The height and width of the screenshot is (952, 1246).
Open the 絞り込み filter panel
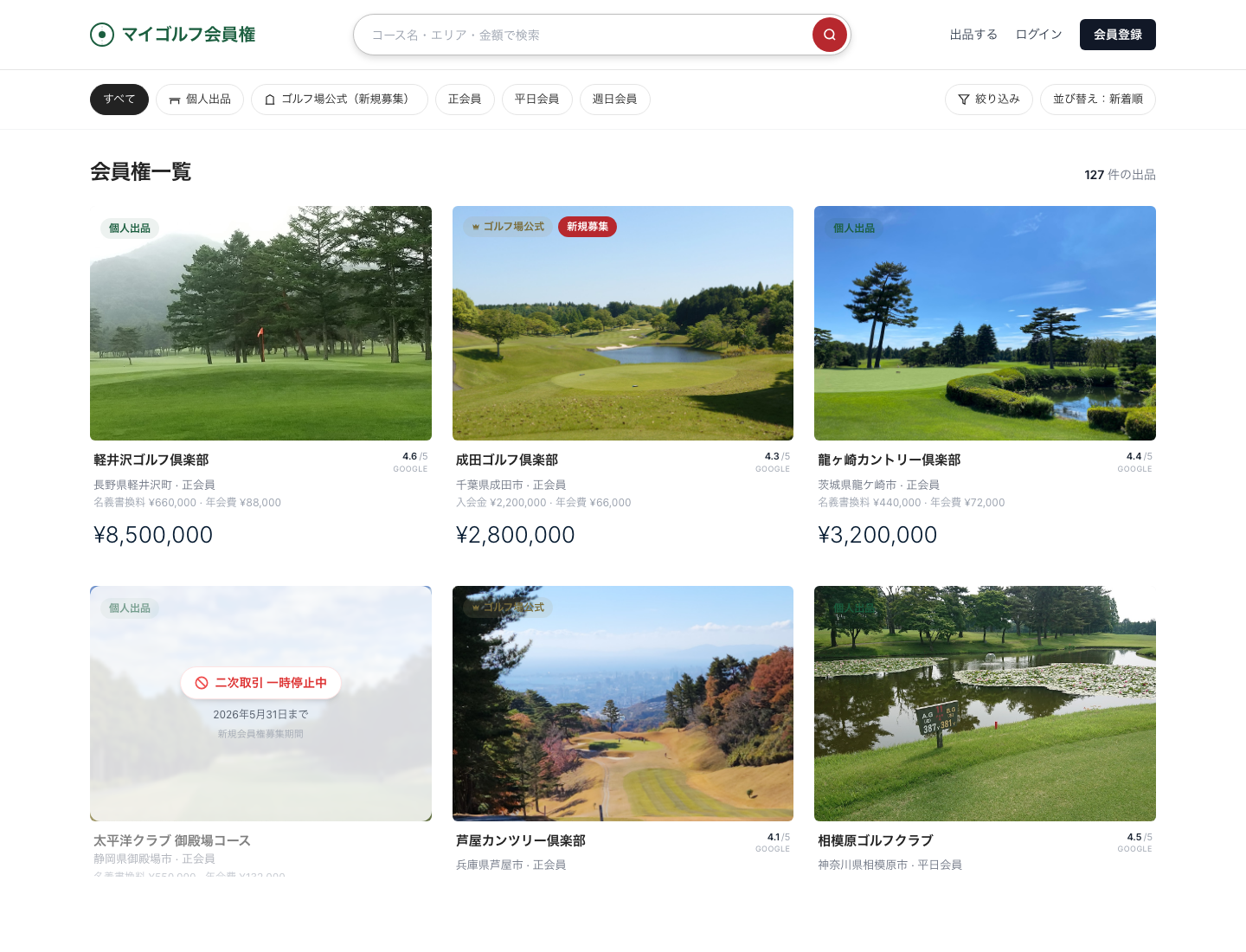988,100
